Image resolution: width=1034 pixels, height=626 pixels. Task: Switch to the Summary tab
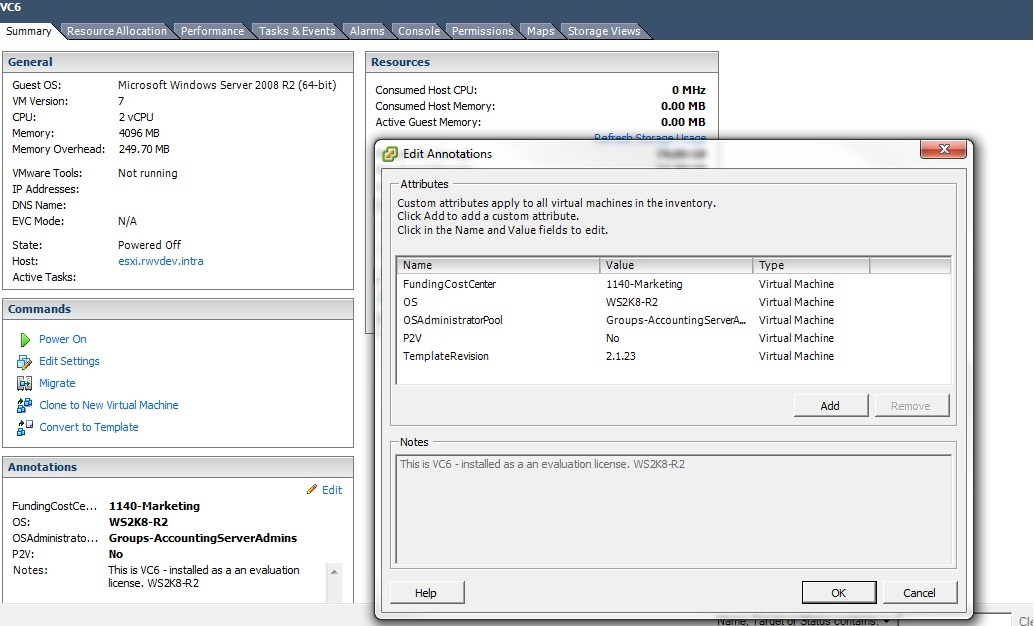(x=29, y=31)
